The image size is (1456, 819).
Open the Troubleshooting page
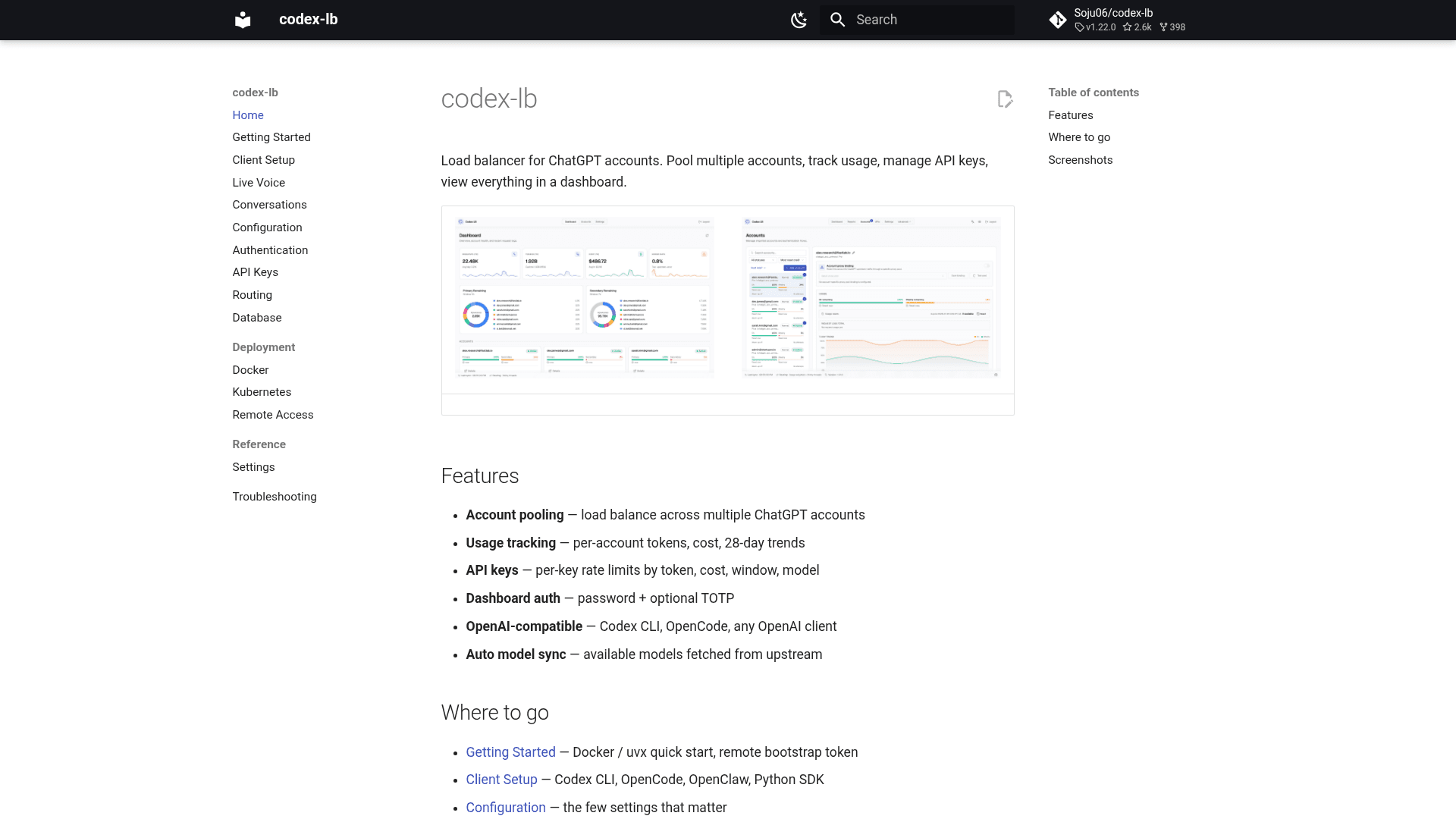[x=275, y=497]
